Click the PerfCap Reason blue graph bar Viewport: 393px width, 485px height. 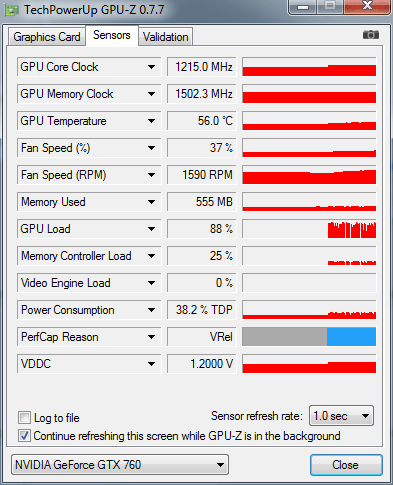point(351,337)
